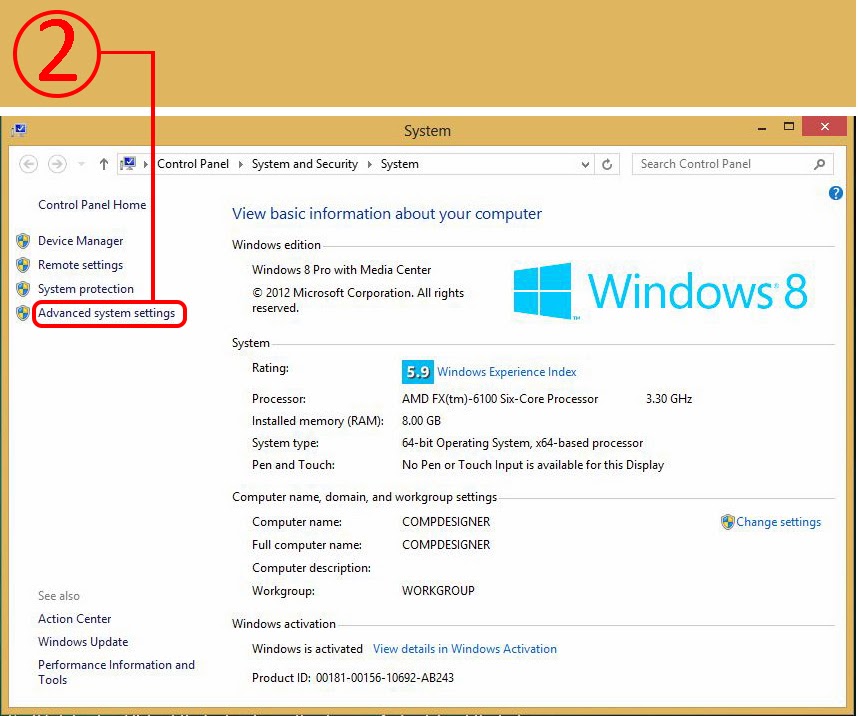Select the COMPDESIGNER computer name value

coord(446,522)
